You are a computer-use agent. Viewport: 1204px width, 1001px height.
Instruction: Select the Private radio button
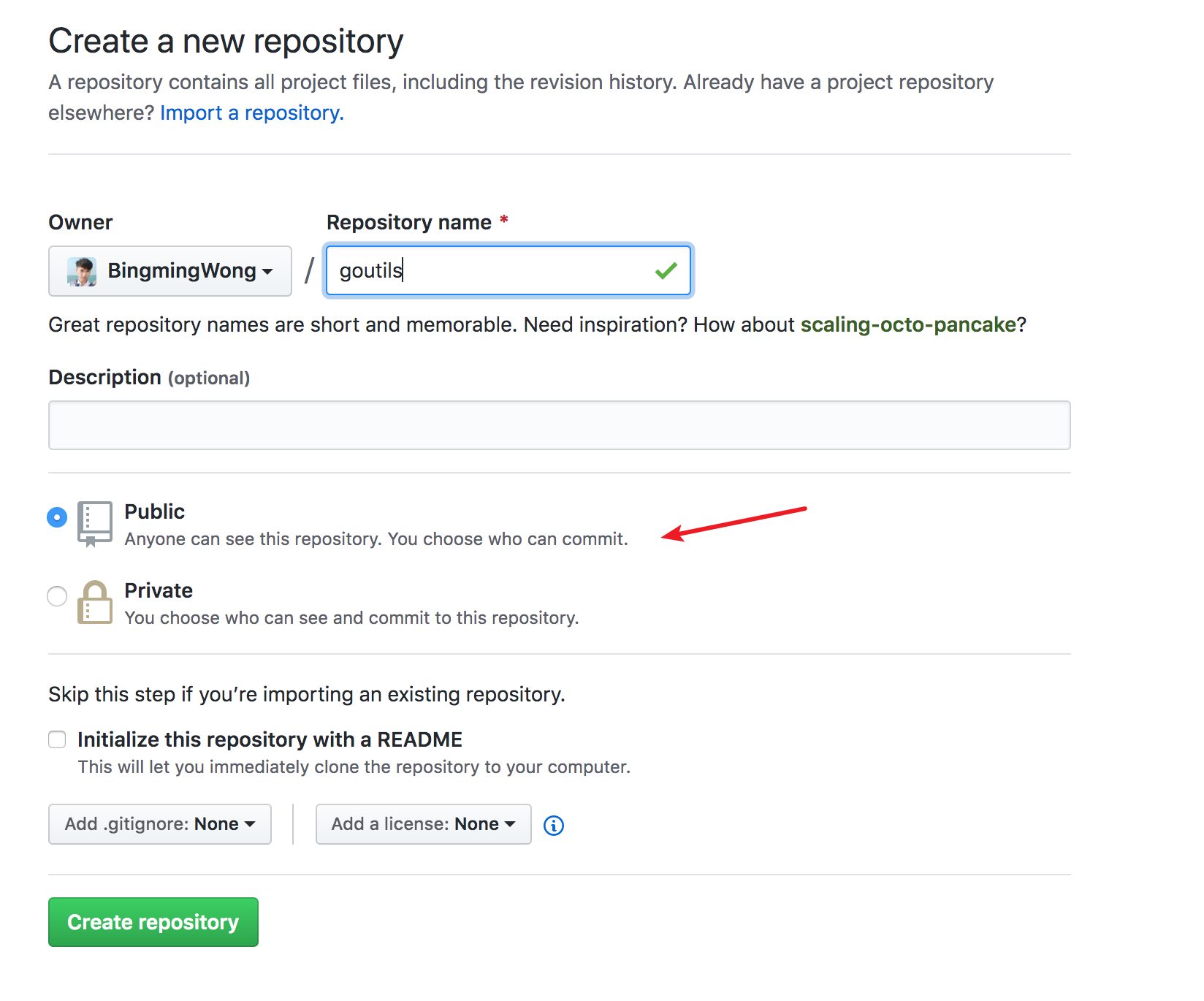(x=57, y=596)
